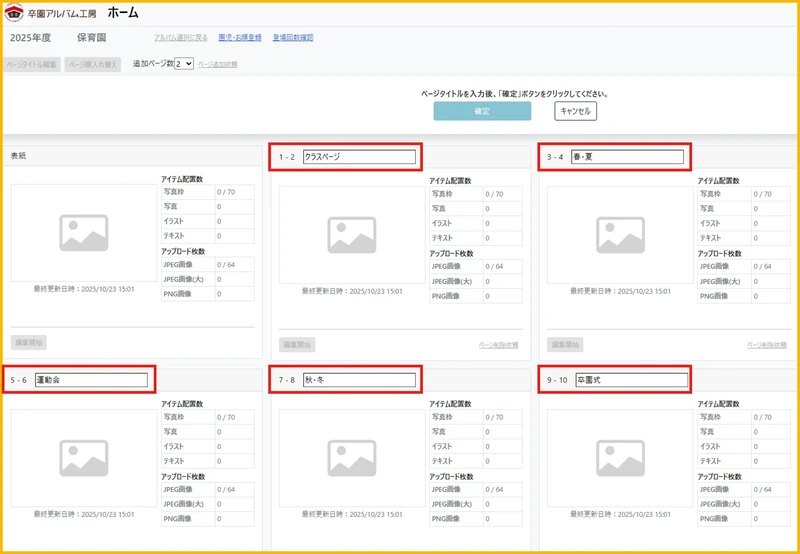Edit the 春・夏 title field
The width and height of the screenshot is (800, 554).
click(x=628, y=157)
